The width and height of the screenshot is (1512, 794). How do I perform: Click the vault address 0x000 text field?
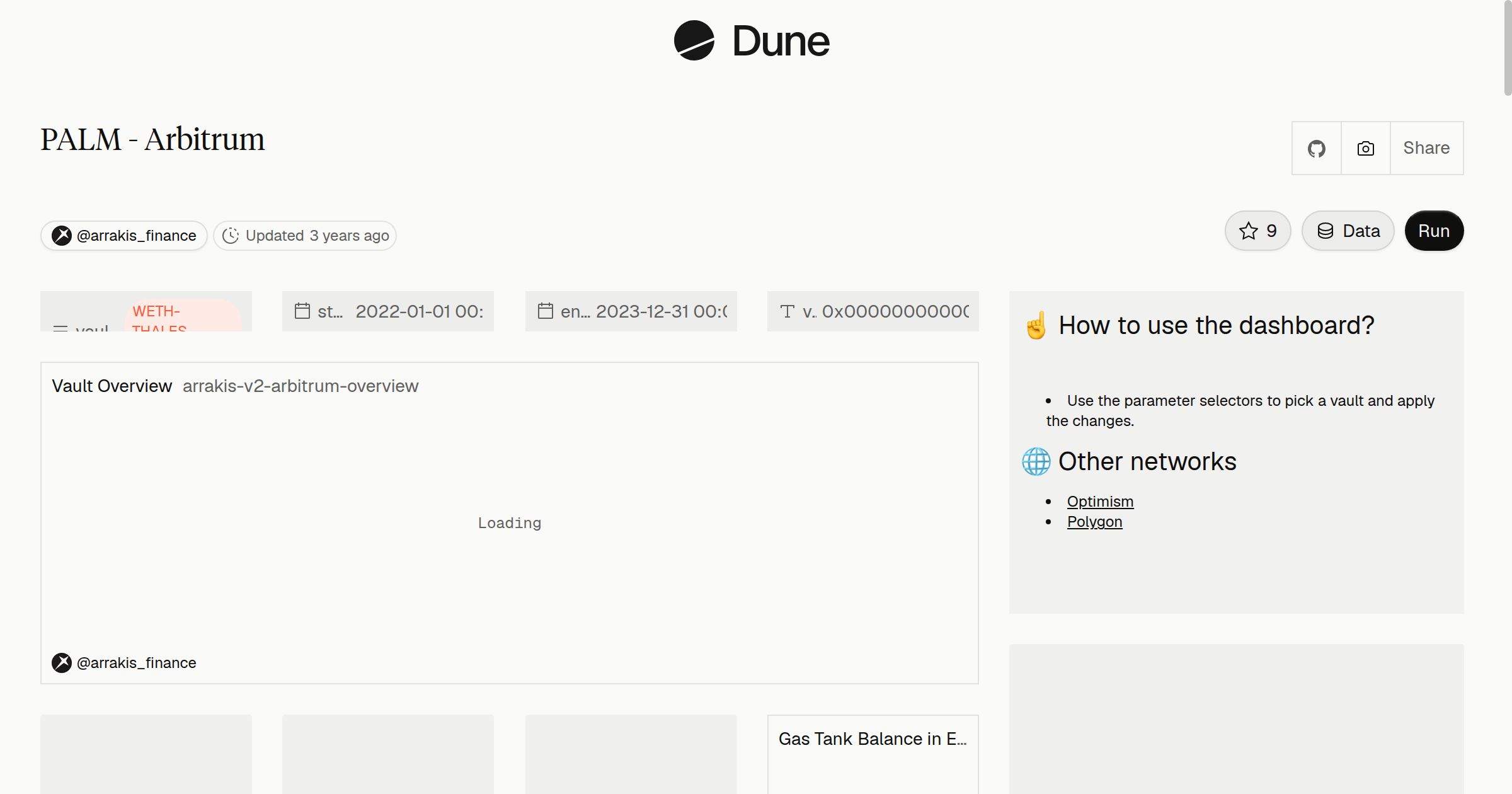873,311
